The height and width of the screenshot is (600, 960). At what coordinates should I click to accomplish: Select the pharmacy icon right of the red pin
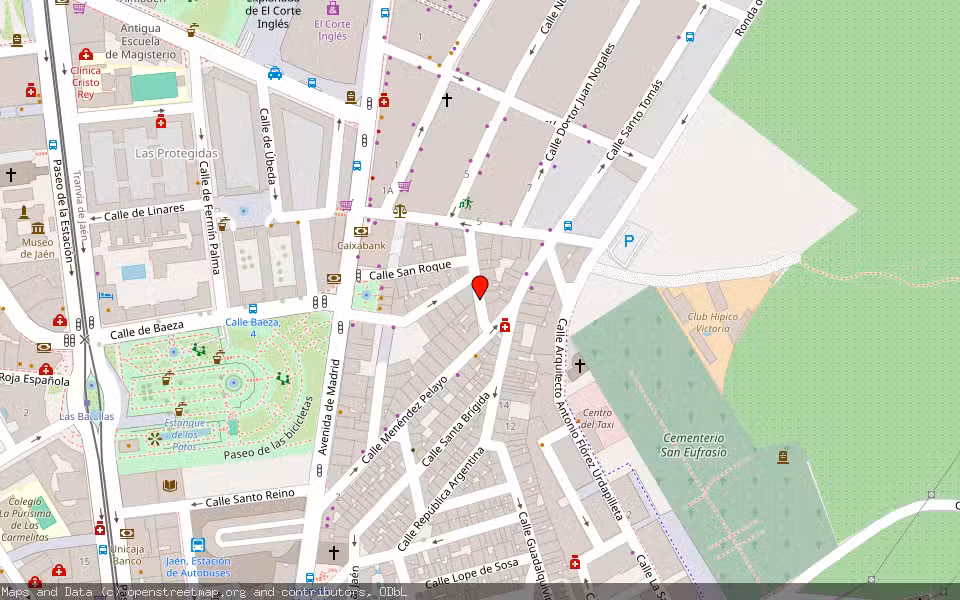click(505, 325)
